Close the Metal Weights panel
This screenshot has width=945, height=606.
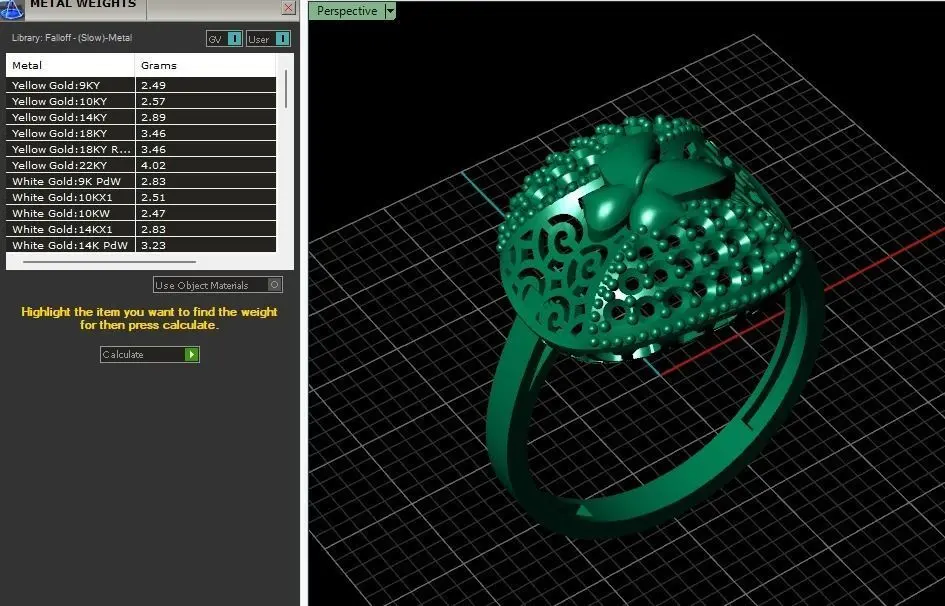[289, 7]
